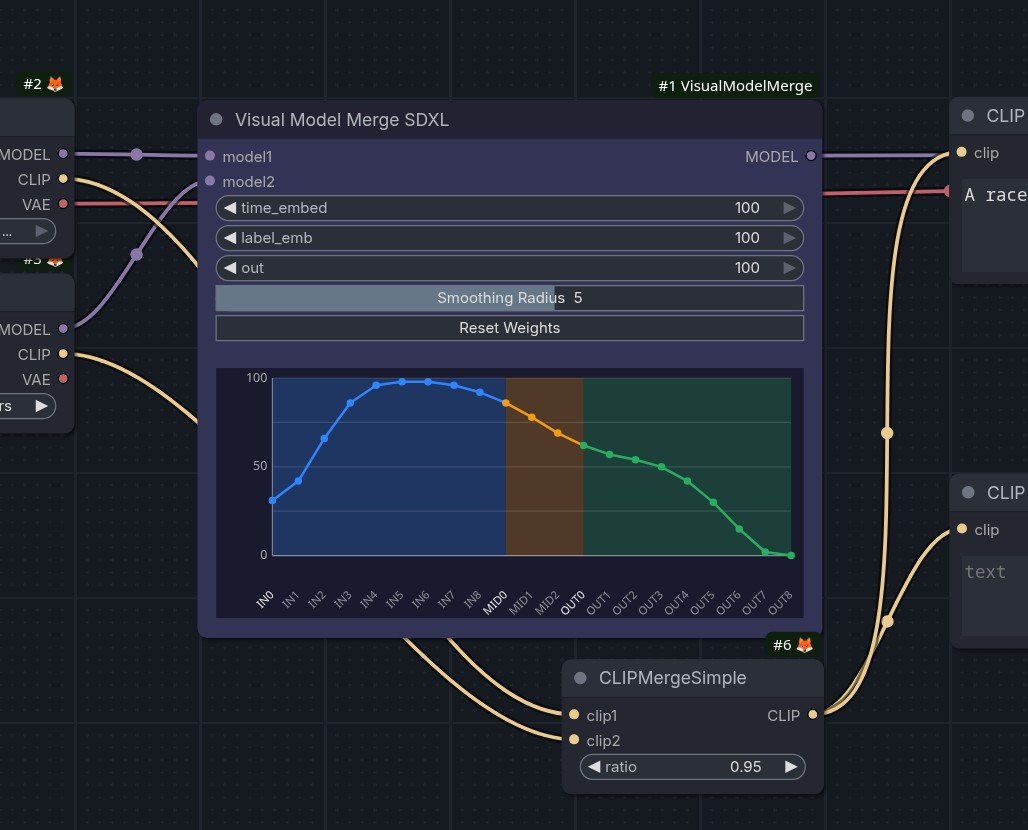The width and height of the screenshot is (1028, 830).
Task: Click right arrow of lower-left node selector
Action: click(x=41, y=406)
